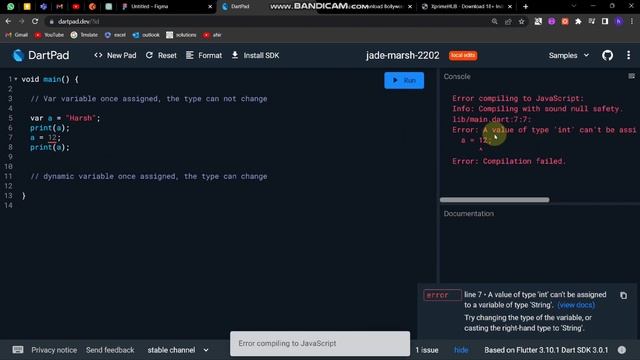This screenshot has width=640, height=360.
Task: Open the Chrome profile avatar
Action: 619,21
